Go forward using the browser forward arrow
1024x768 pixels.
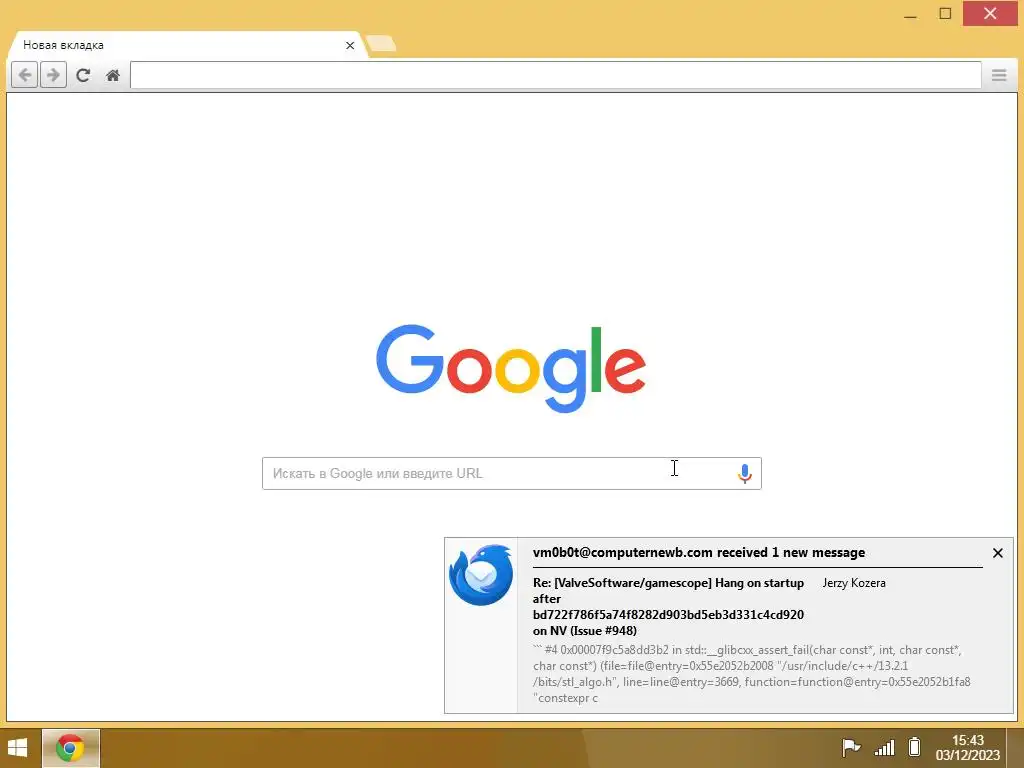point(54,75)
